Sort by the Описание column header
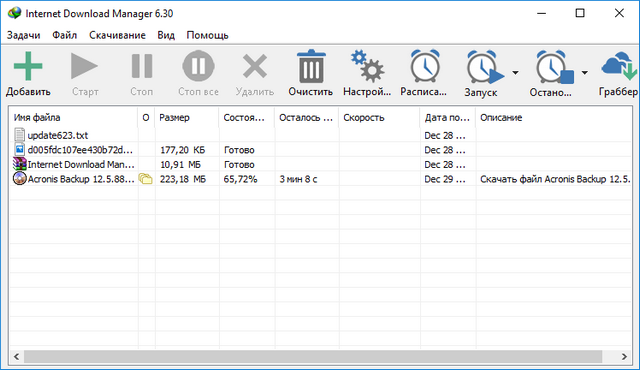 pyautogui.click(x=553, y=117)
